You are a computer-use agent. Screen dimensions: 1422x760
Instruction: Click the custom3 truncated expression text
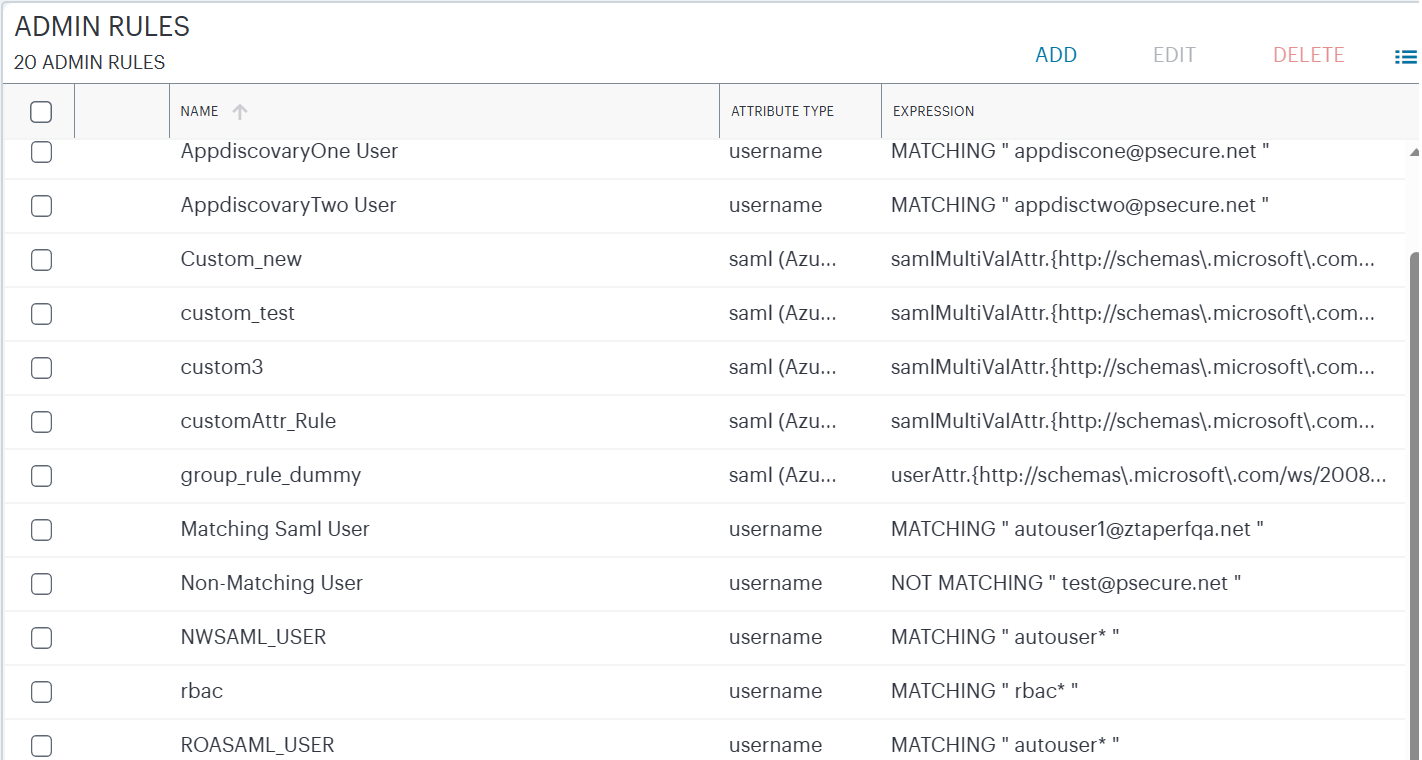(1132, 368)
